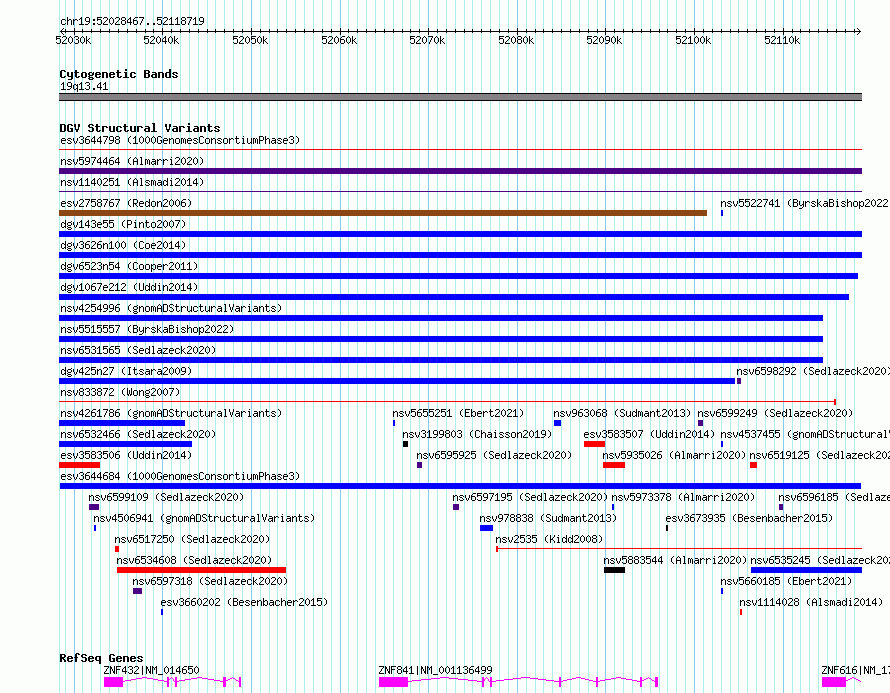
Task: Click the brown esv2758767 Redon2006 bar
Action: [x=383, y=213]
